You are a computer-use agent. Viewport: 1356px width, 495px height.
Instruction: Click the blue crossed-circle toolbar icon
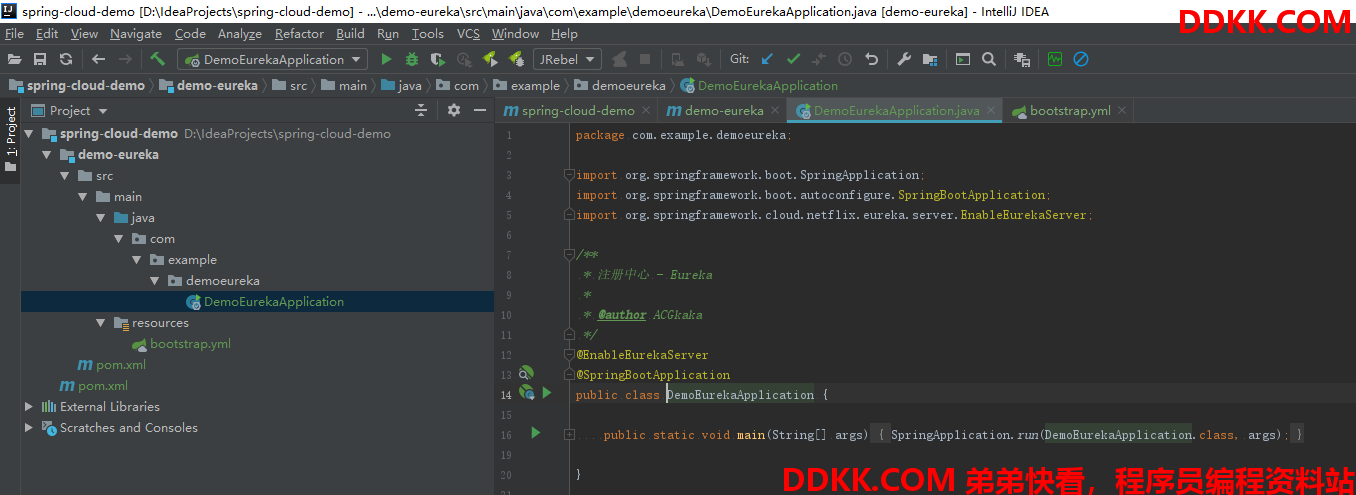(x=1081, y=60)
